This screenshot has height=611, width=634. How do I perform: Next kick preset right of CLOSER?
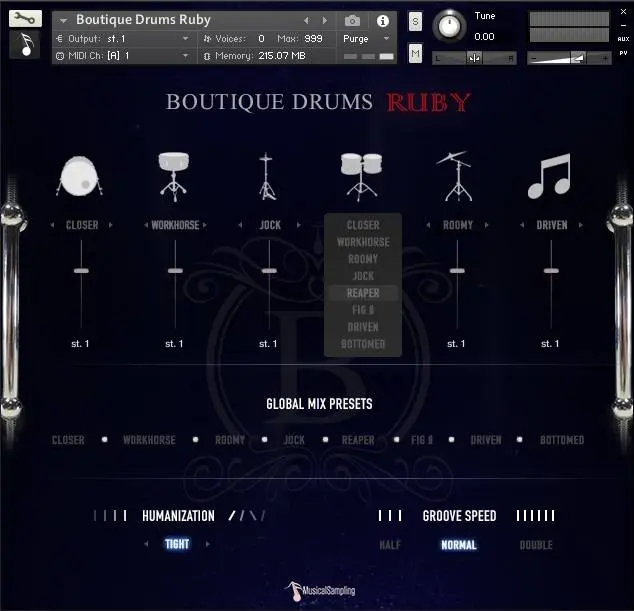click(x=110, y=225)
